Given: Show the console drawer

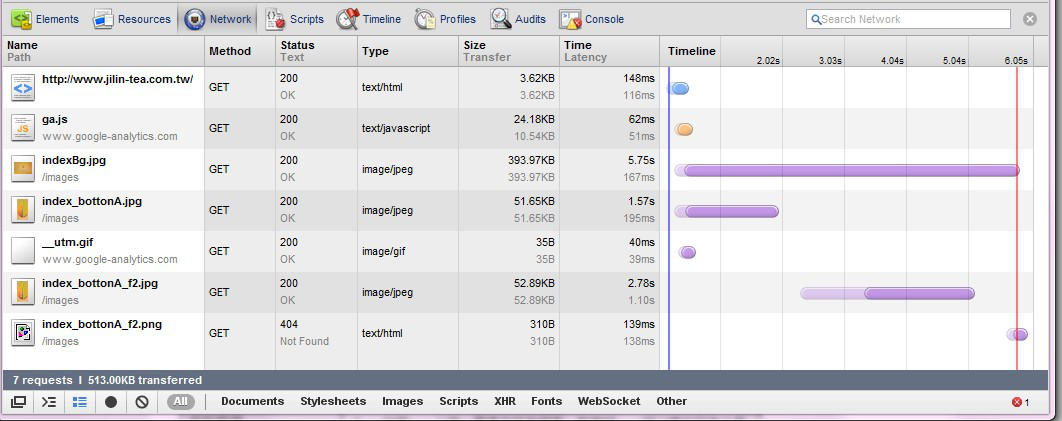Looking at the screenshot, I should click(49, 402).
